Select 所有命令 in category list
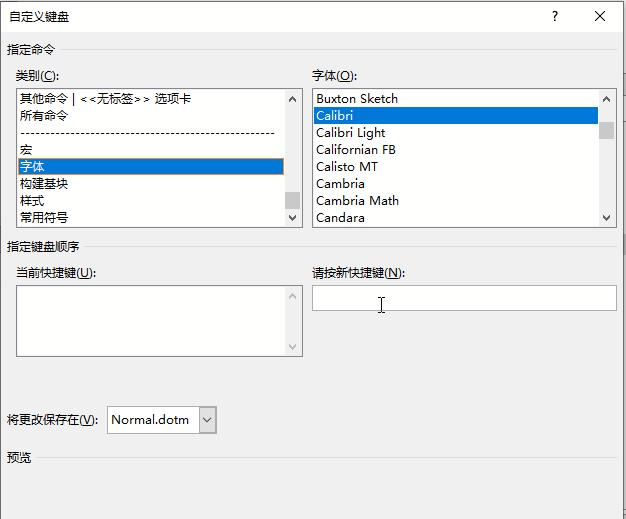 (151, 116)
